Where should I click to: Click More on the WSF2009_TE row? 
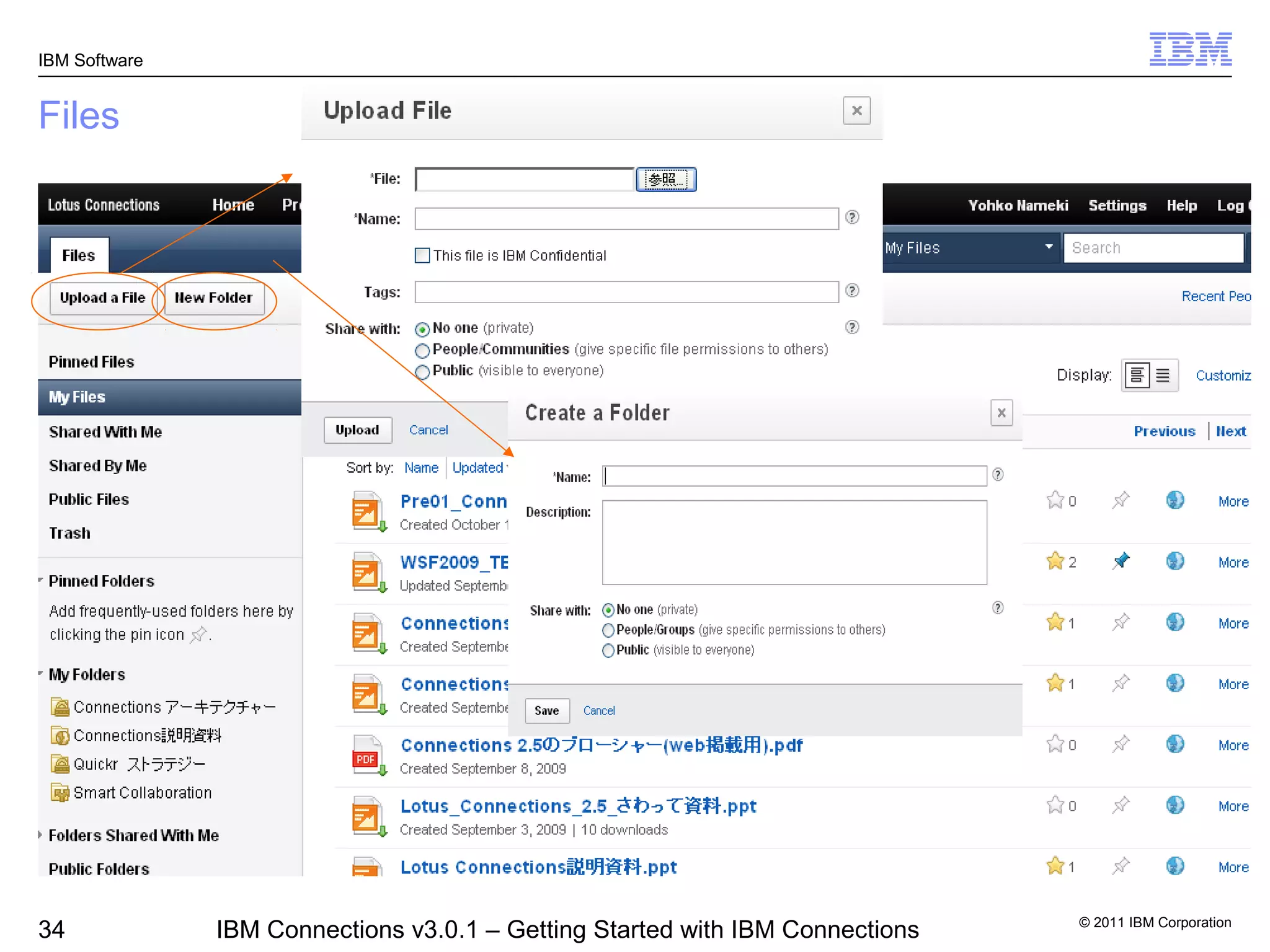(x=1233, y=562)
